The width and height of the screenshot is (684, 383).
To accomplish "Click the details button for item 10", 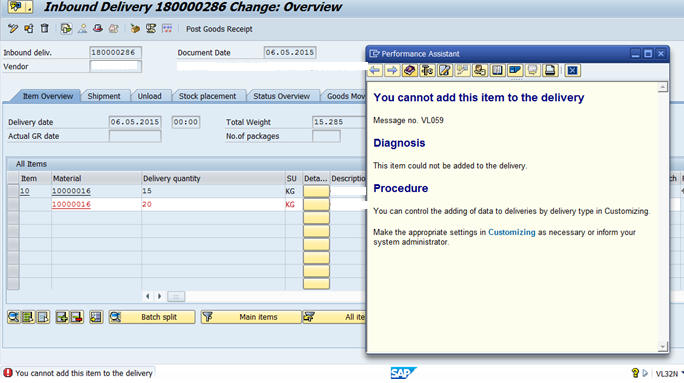I will (316, 191).
